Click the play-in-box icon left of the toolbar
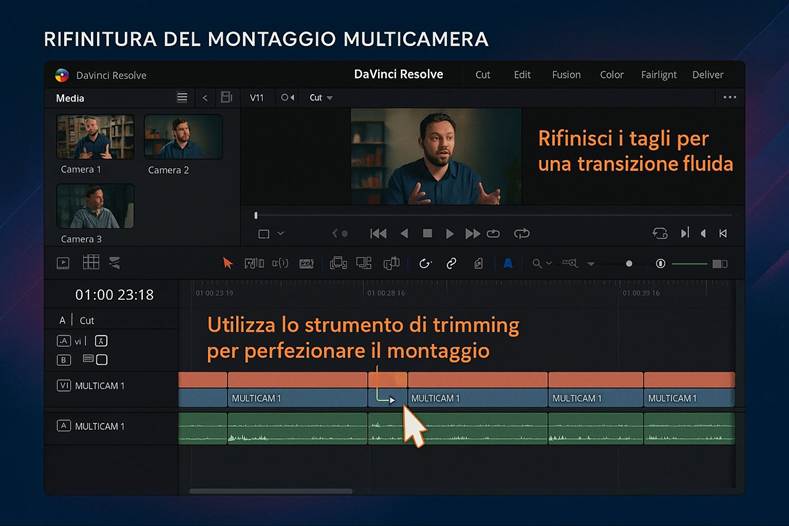This screenshot has height=526, width=789. tap(63, 263)
